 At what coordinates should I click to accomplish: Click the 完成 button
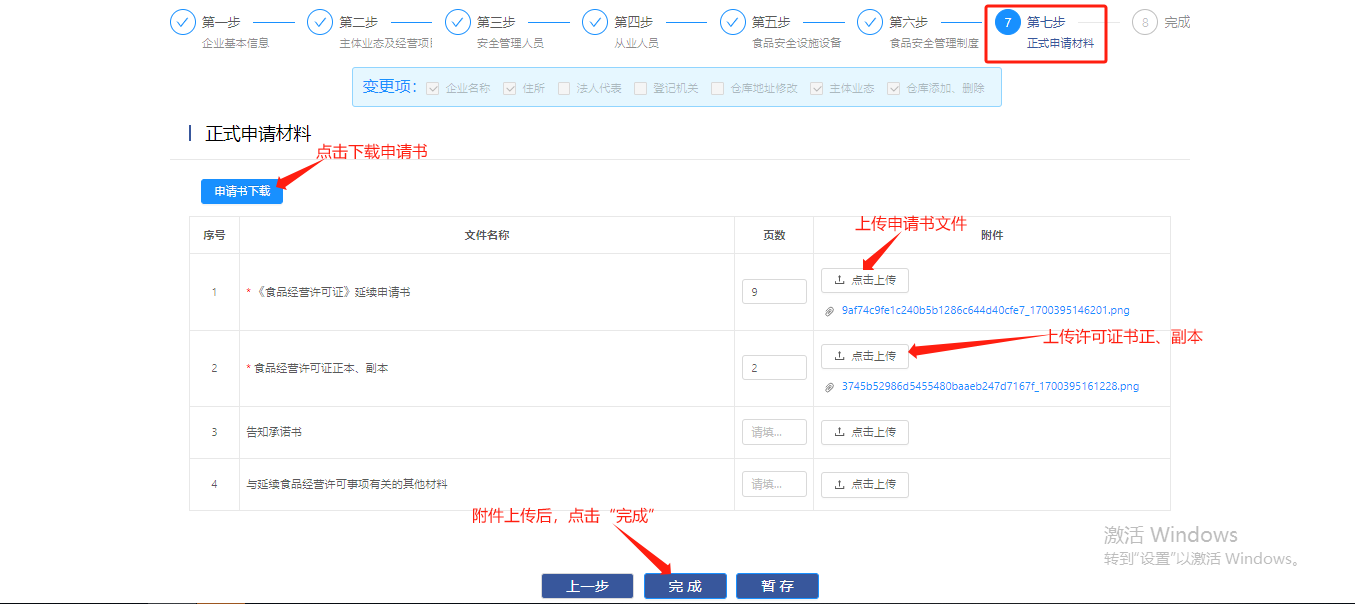click(685, 586)
